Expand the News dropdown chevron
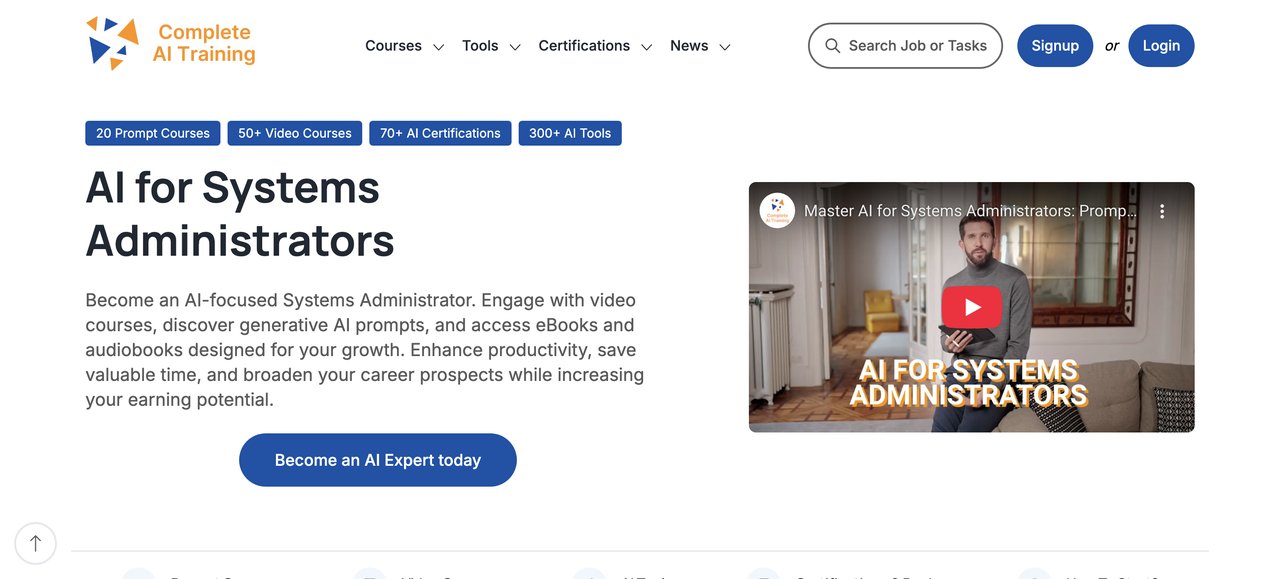 pyautogui.click(x=725, y=47)
